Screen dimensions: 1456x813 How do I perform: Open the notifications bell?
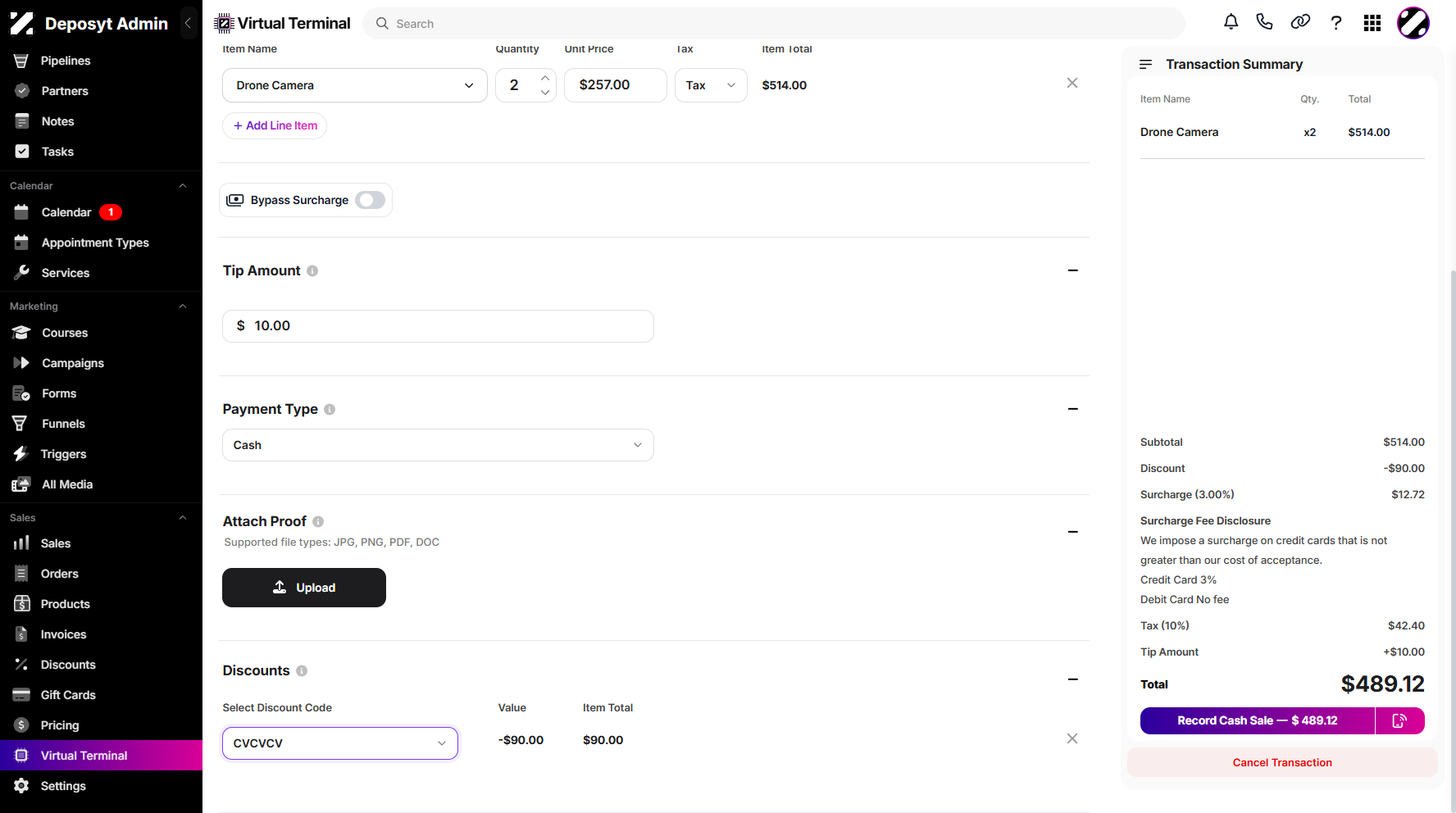point(1231,22)
